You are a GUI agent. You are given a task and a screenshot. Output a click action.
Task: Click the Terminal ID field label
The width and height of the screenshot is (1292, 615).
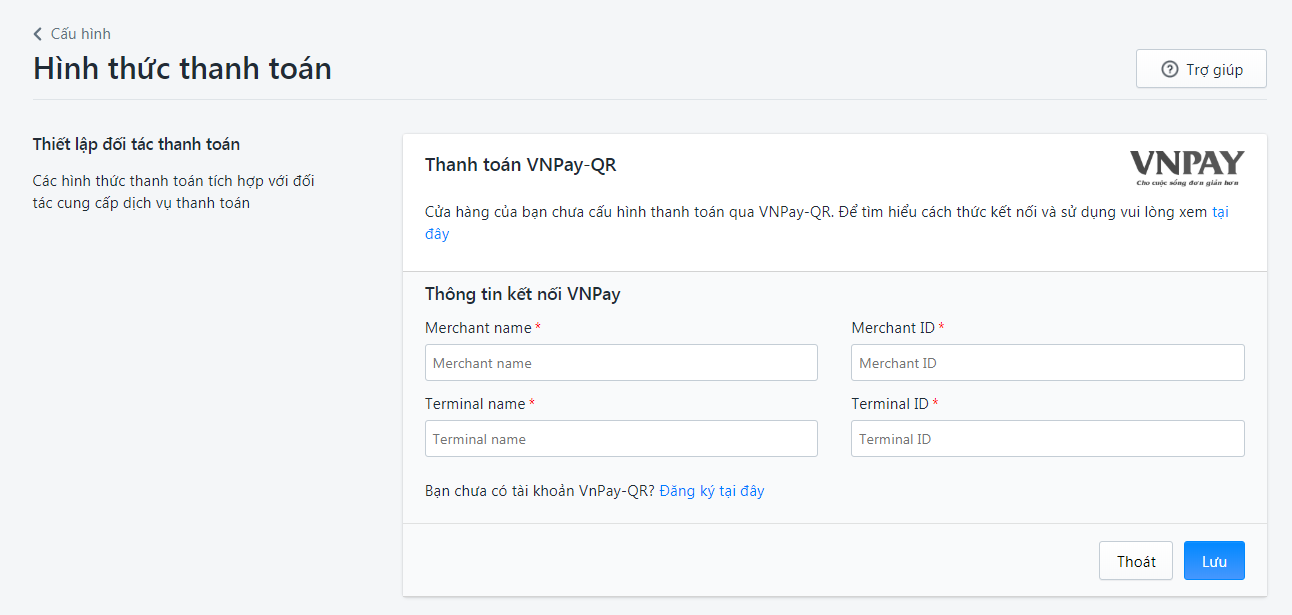tap(890, 404)
